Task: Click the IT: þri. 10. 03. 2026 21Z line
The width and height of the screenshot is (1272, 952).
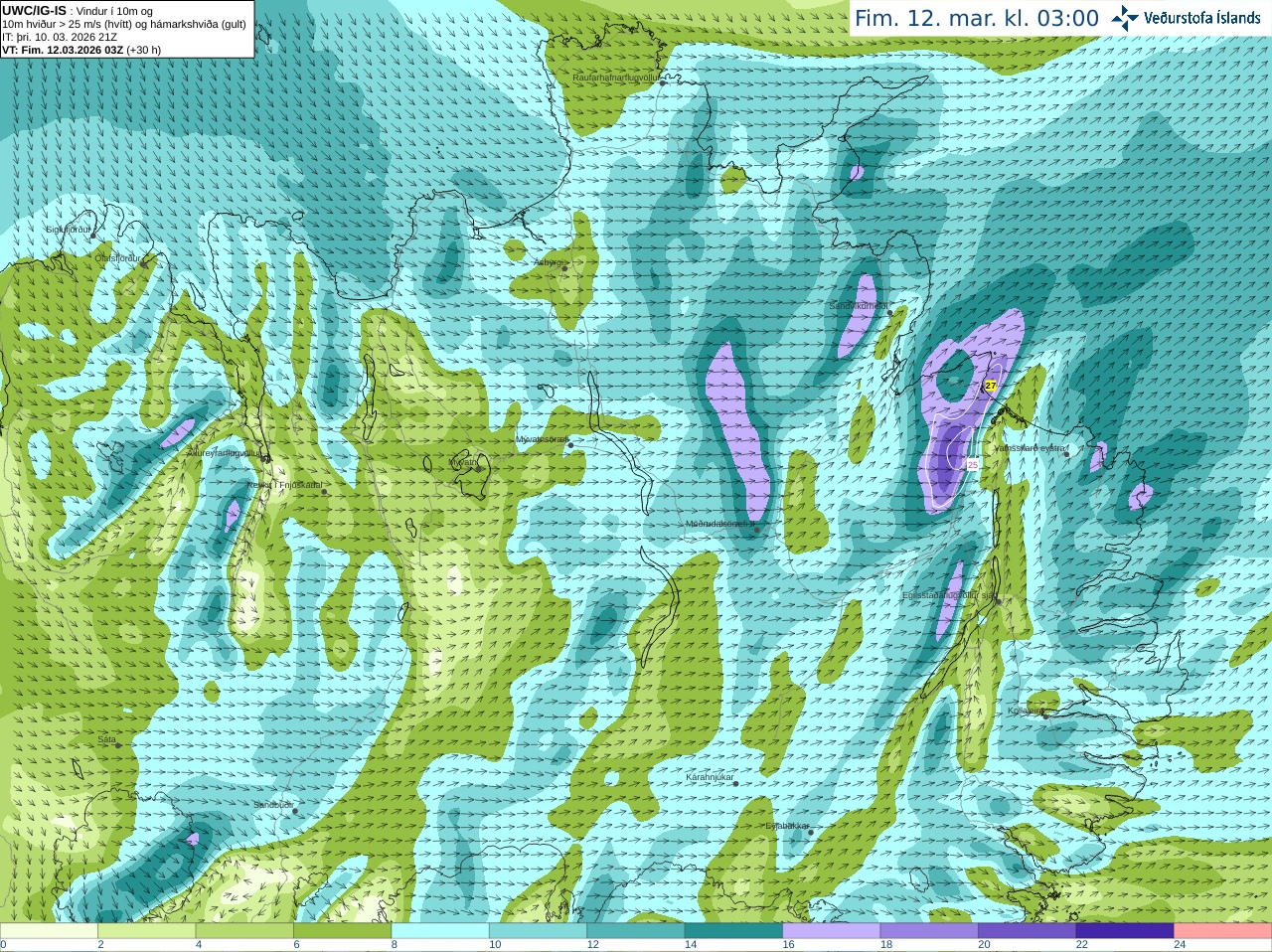Action: [60, 37]
